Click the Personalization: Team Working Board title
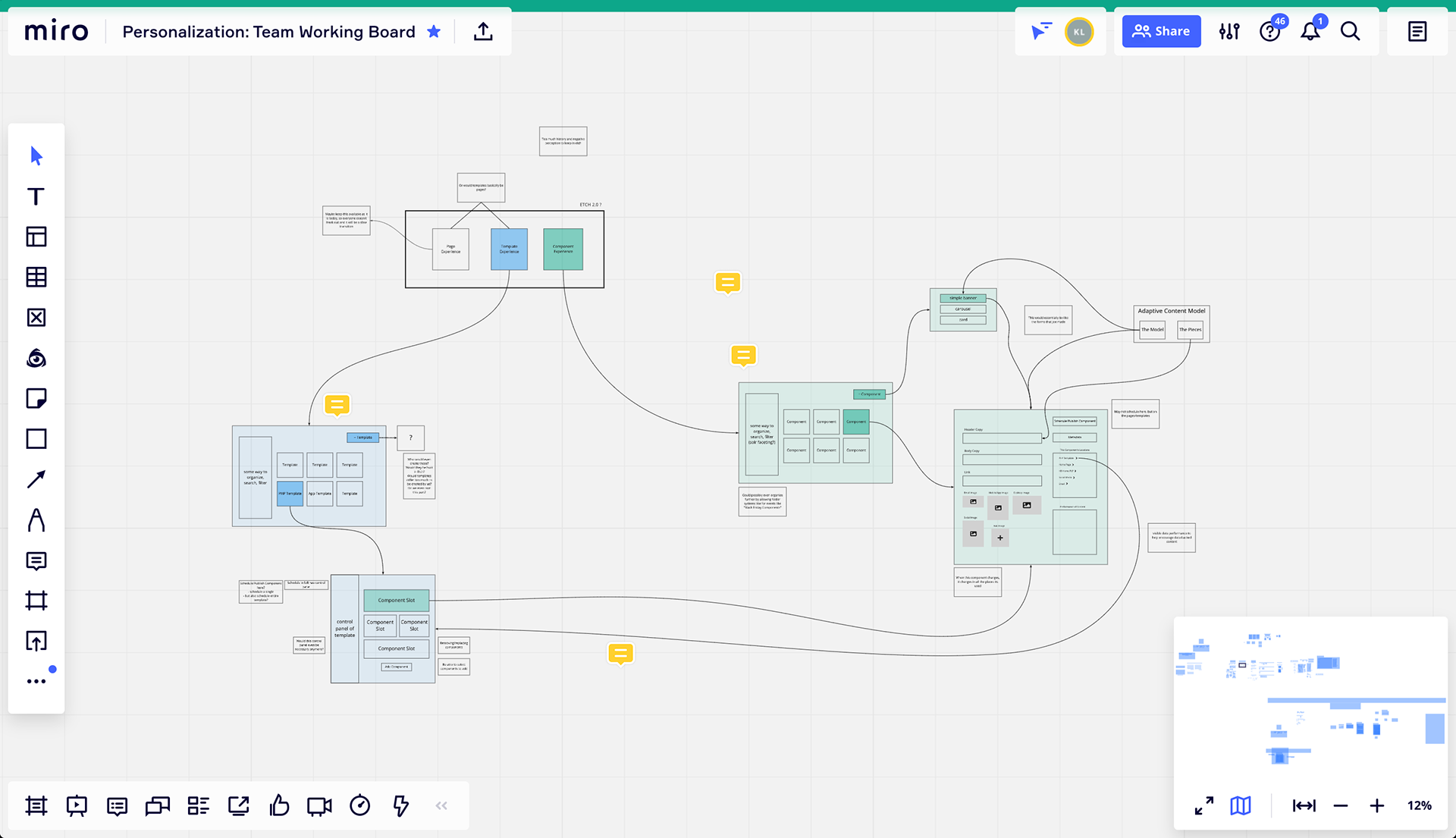Viewport: 1456px width, 838px height. click(x=268, y=32)
